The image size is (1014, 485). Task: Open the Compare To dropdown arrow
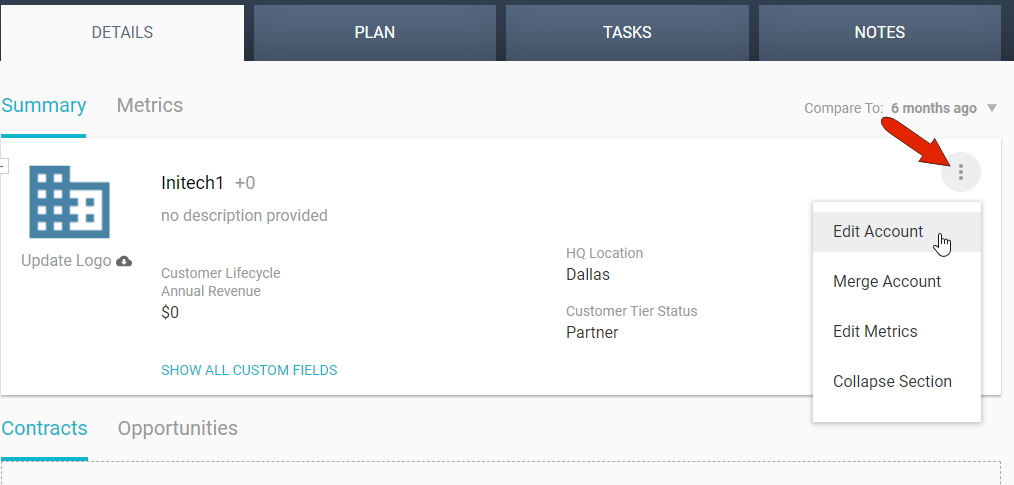coord(992,108)
